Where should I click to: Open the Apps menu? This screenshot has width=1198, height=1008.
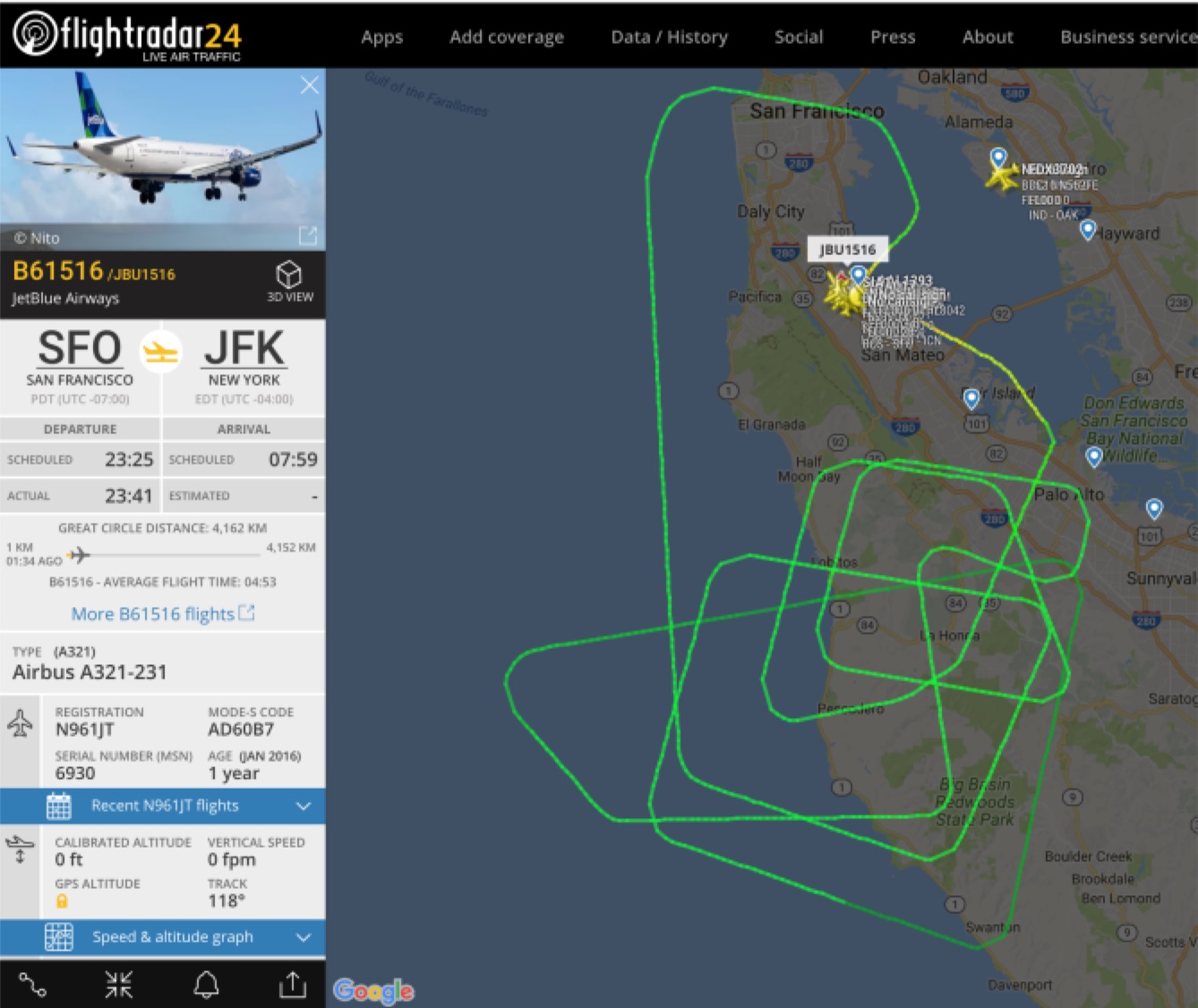click(x=382, y=38)
